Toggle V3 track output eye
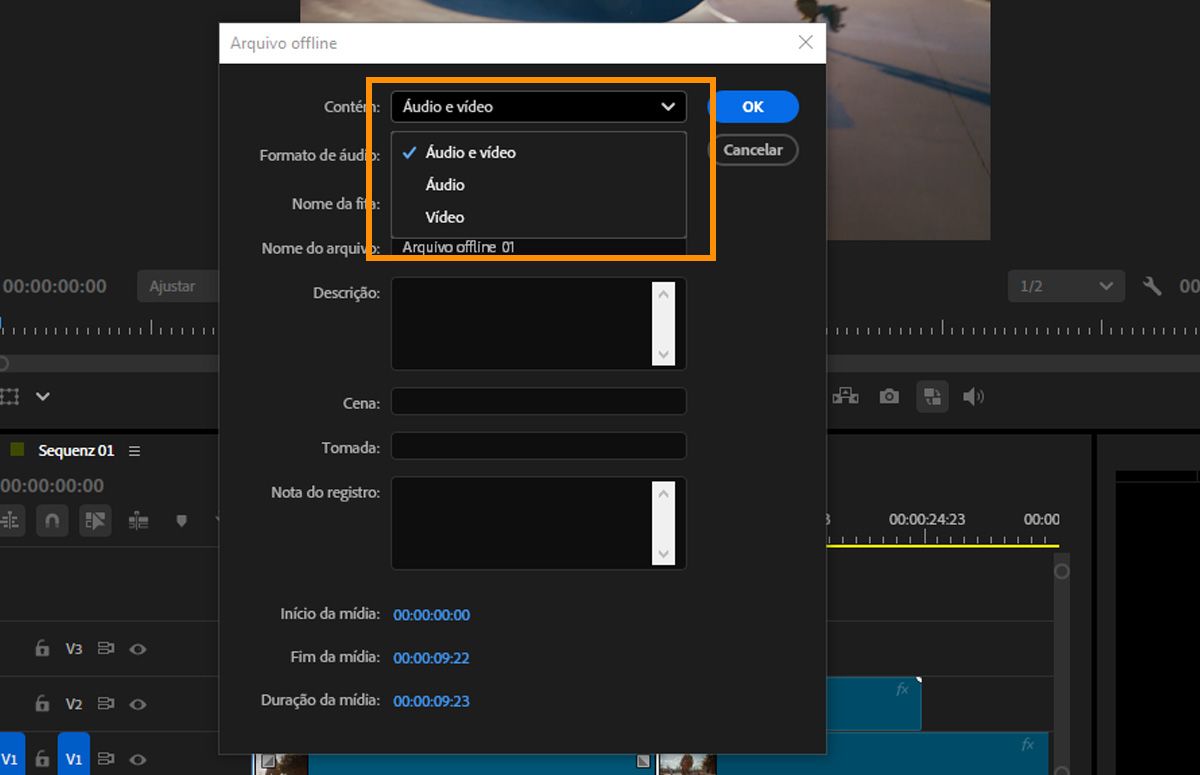This screenshot has width=1200, height=775. (x=138, y=649)
